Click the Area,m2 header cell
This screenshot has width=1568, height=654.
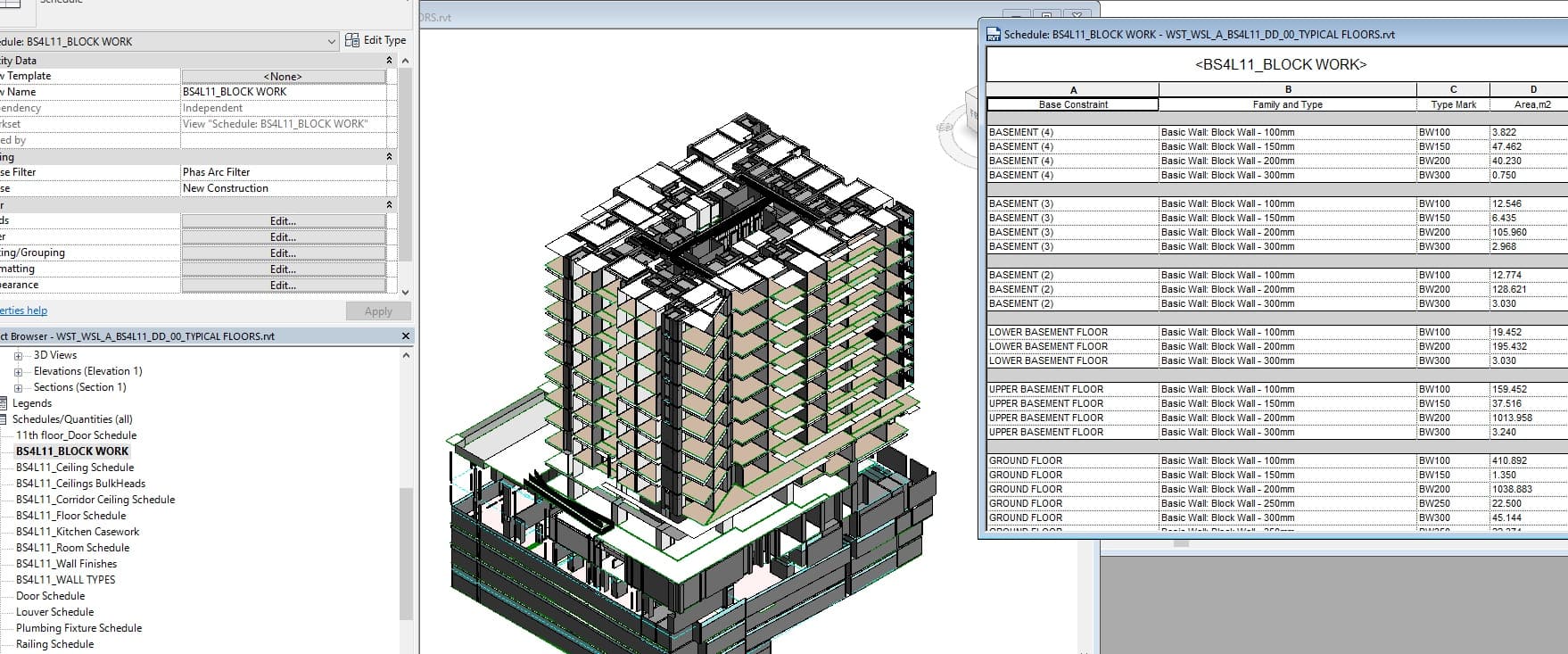coord(1529,104)
